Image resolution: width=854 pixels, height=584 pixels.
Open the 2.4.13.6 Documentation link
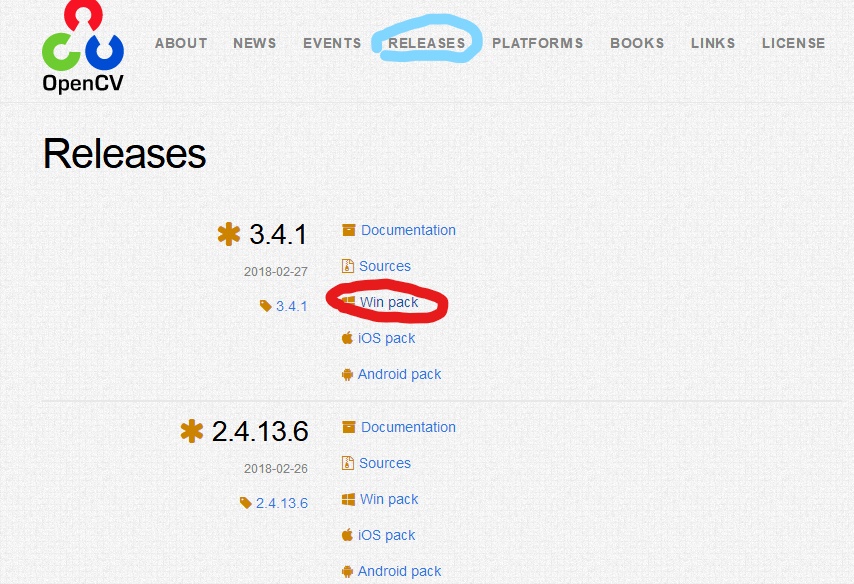coord(408,427)
